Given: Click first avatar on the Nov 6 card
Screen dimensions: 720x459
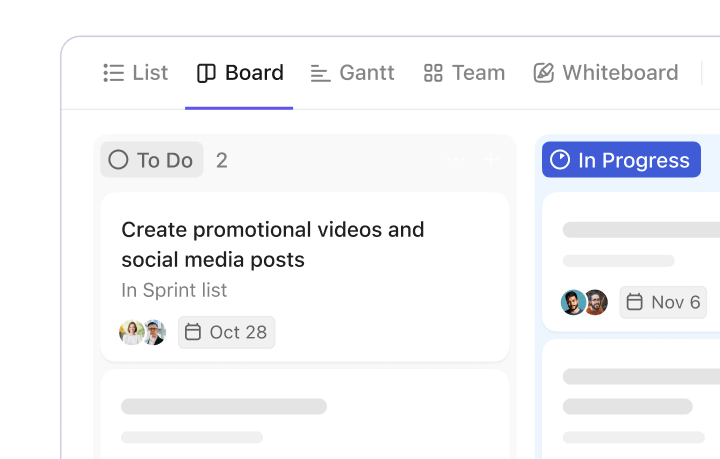Looking at the screenshot, I should (x=573, y=302).
